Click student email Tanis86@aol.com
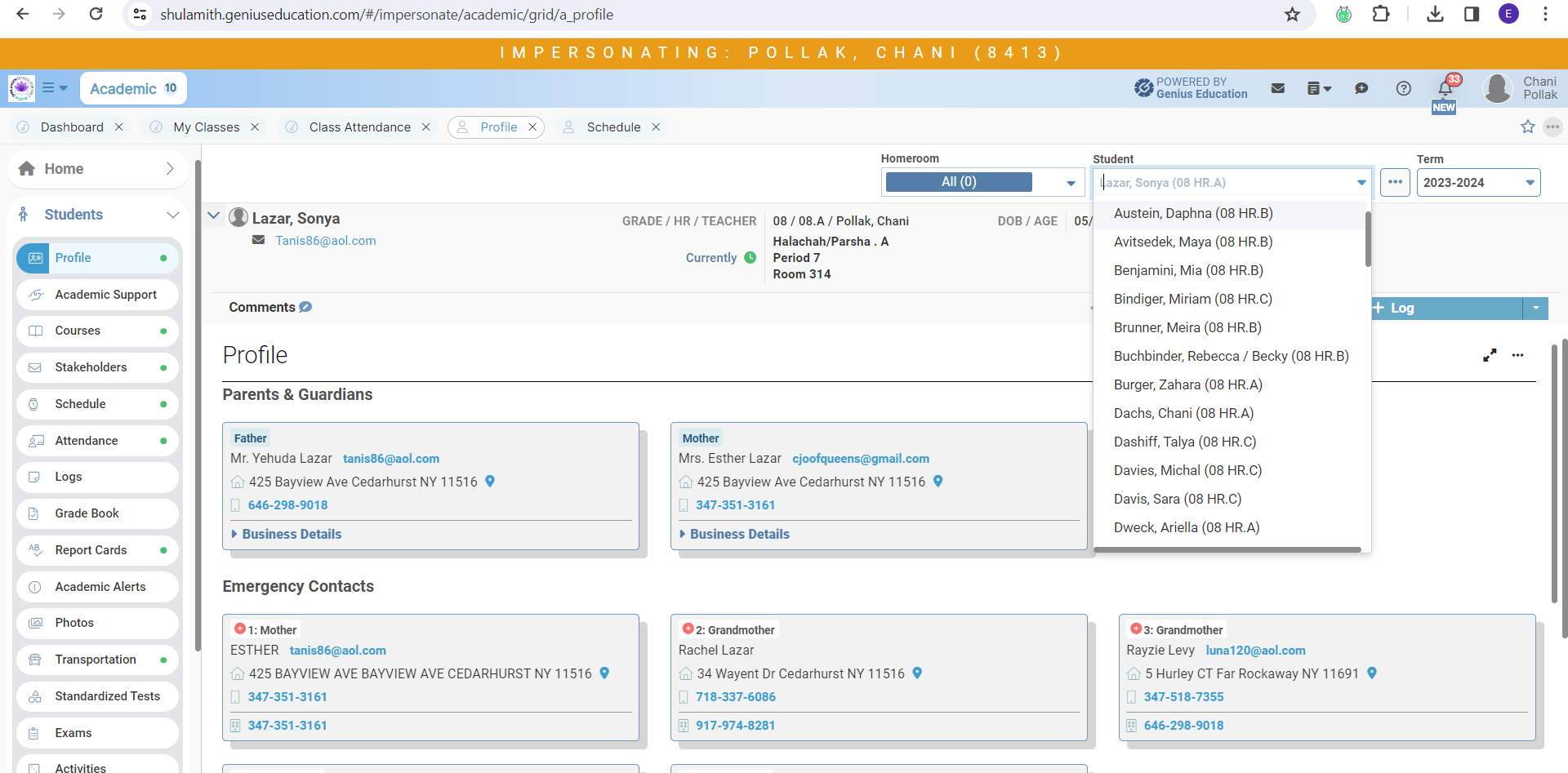 pos(326,241)
